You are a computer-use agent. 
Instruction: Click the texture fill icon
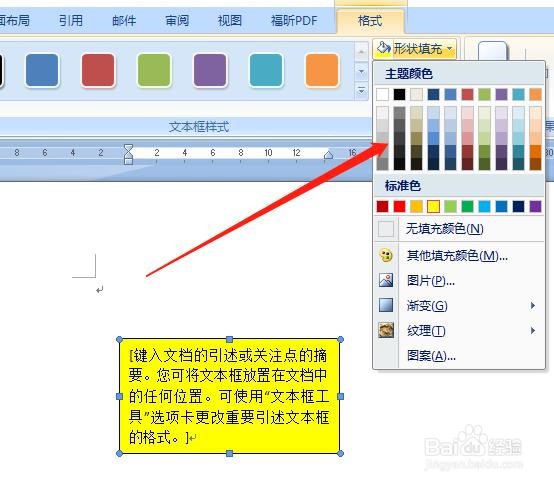386,330
